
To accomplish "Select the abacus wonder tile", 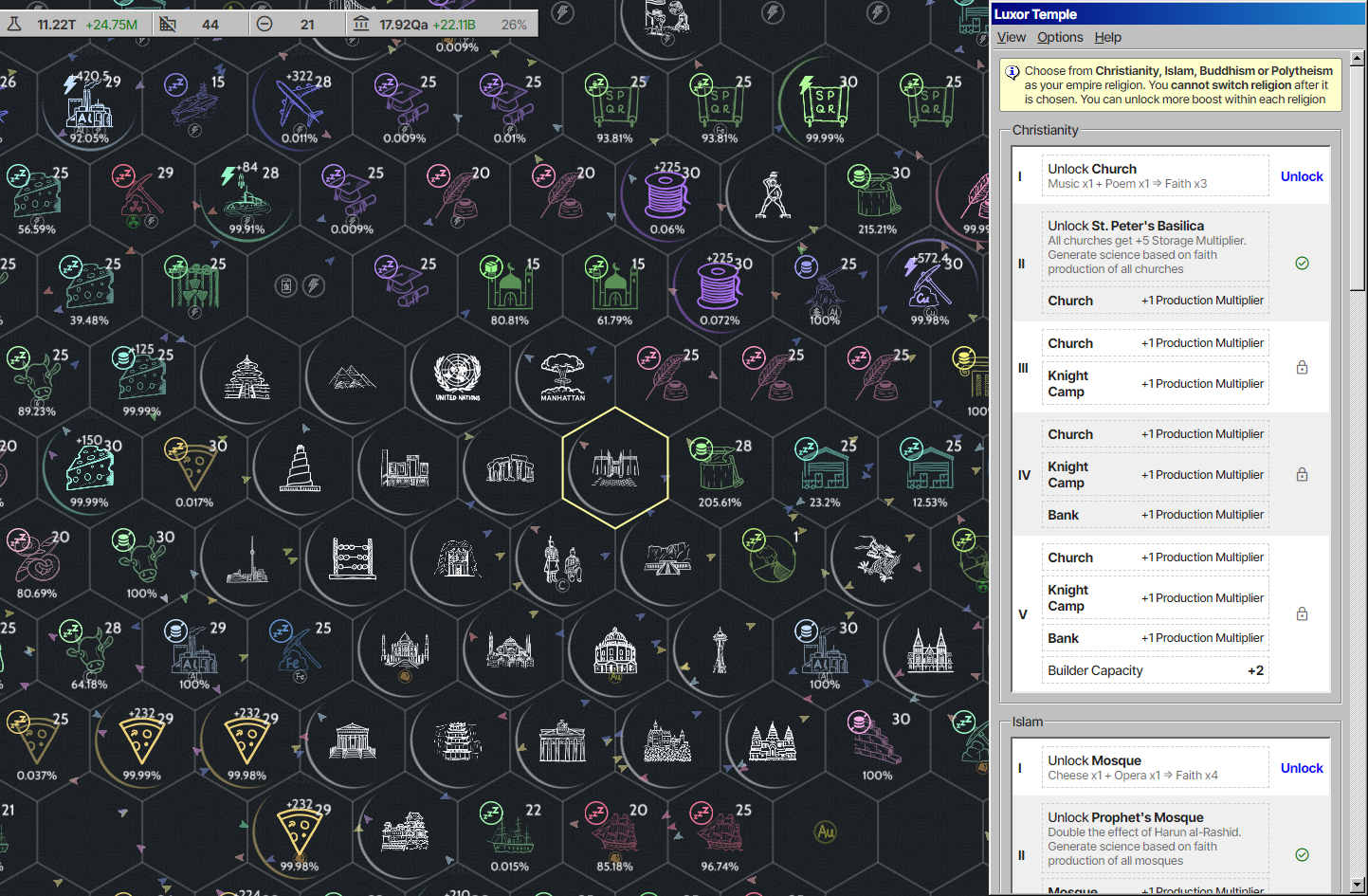I will 353,558.
